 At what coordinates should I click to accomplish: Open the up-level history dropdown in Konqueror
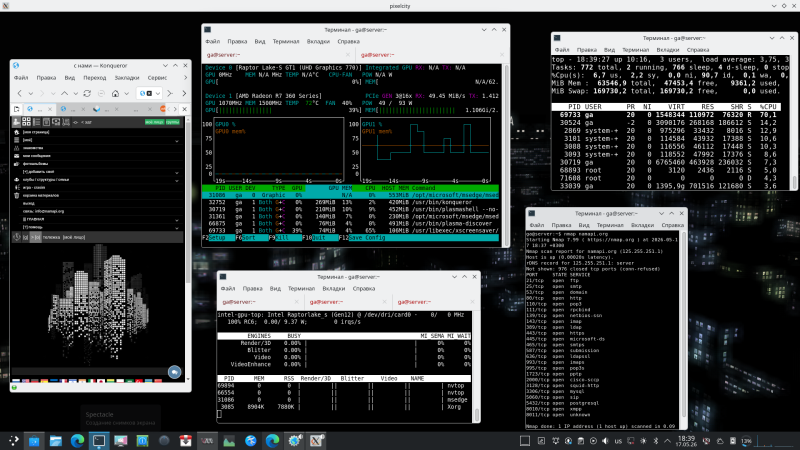76,94
